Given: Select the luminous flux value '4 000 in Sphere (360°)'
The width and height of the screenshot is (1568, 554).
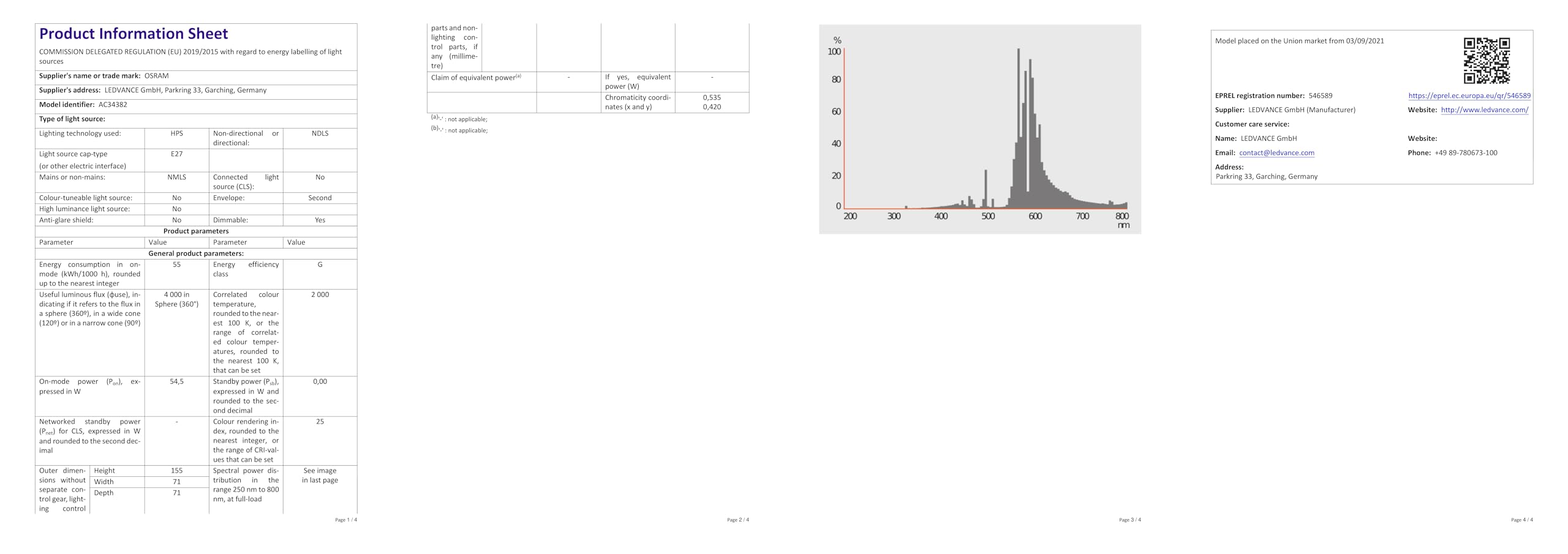Looking at the screenshot, I should coord(176,299).
